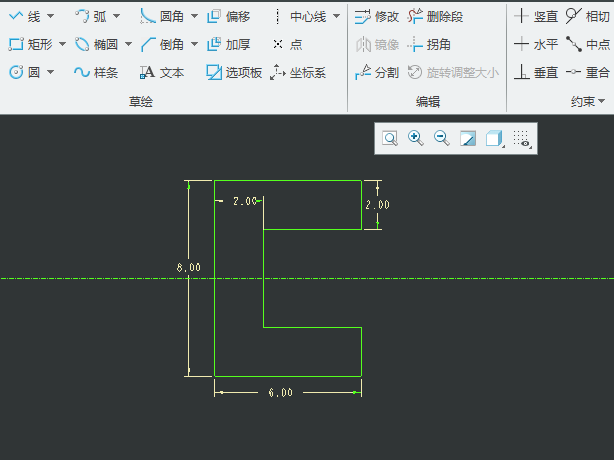Select the 线 (Line) tool
This screenshot has height=460, width=614.
coord(24,16)
